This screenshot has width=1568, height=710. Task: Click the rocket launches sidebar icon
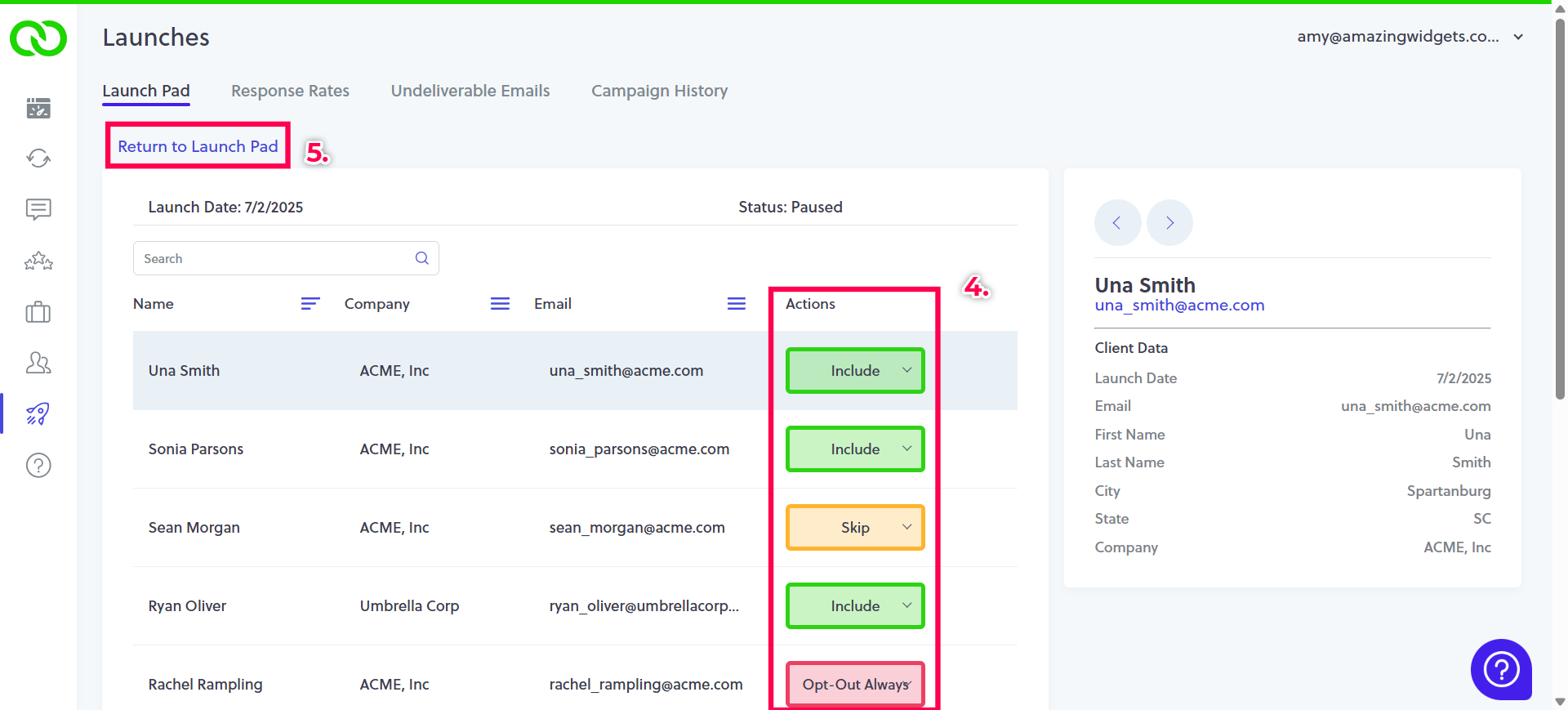38,414
